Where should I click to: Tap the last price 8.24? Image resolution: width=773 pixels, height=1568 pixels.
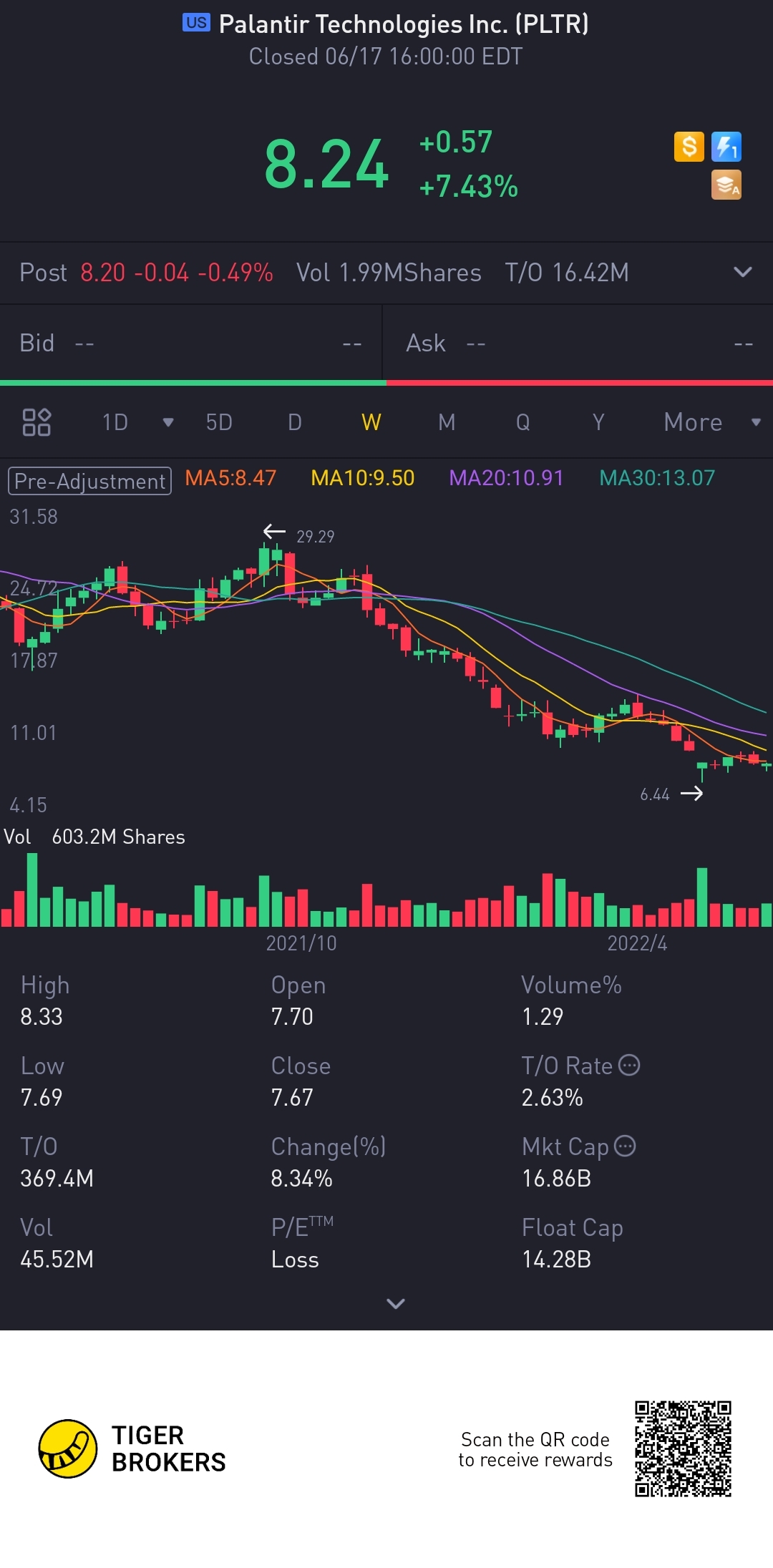[x=326, y=165]
